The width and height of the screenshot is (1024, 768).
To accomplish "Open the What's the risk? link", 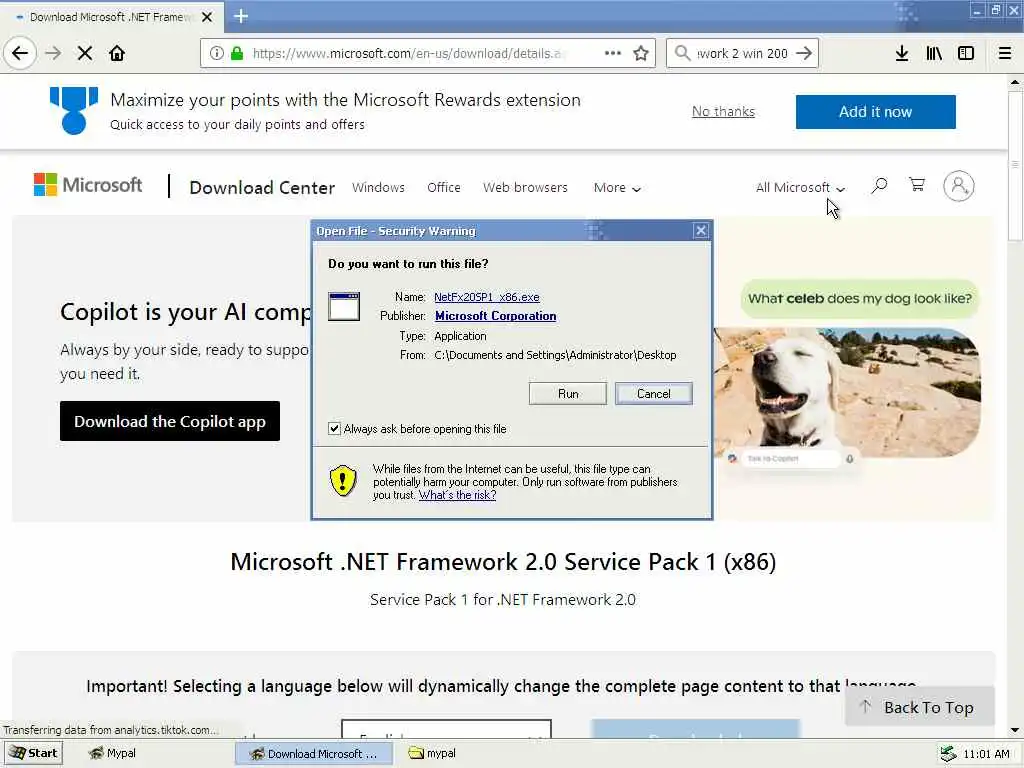I will click(x=457, y=495).
